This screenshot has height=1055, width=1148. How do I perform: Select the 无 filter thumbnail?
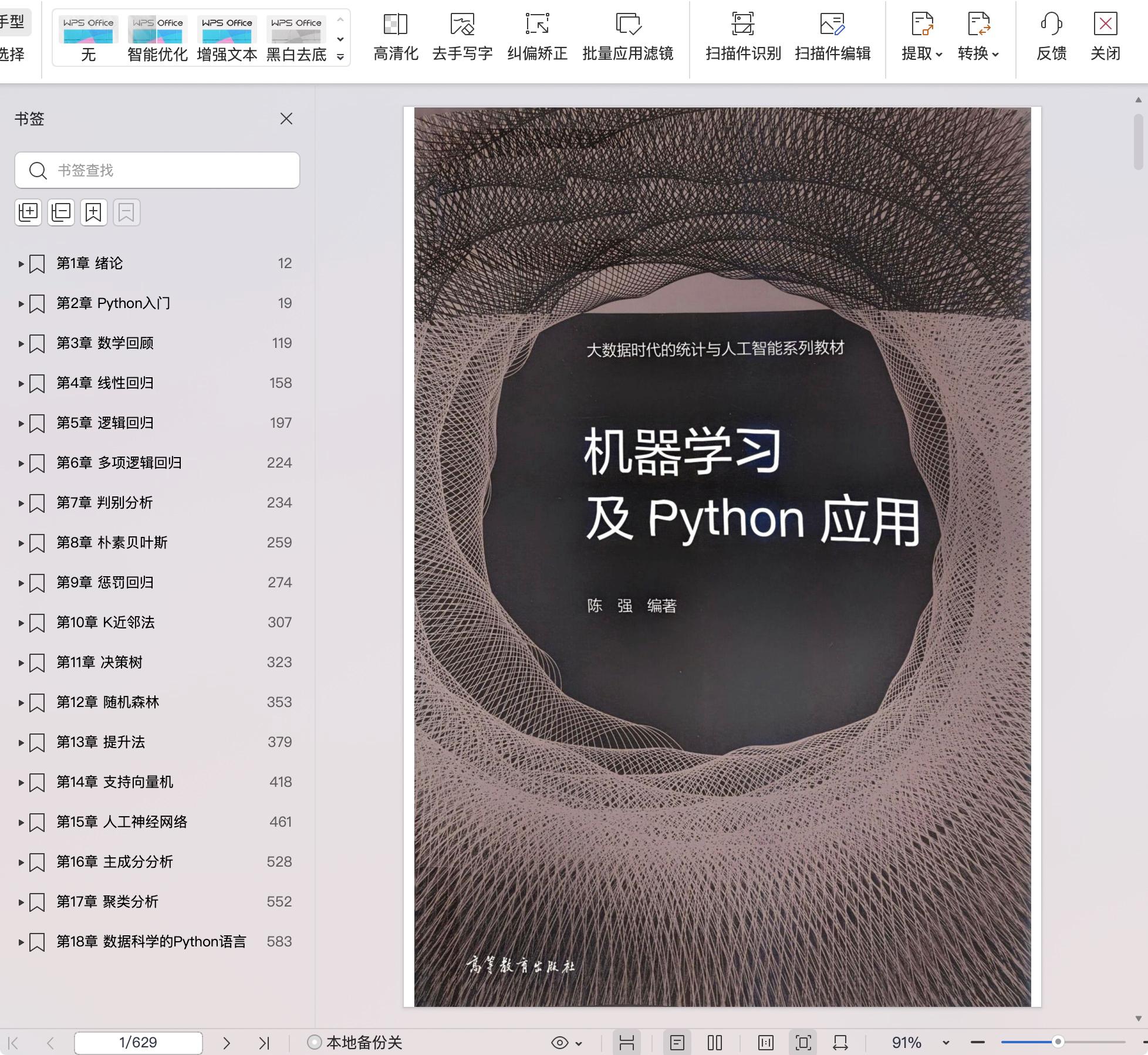(x=88, y=39)
